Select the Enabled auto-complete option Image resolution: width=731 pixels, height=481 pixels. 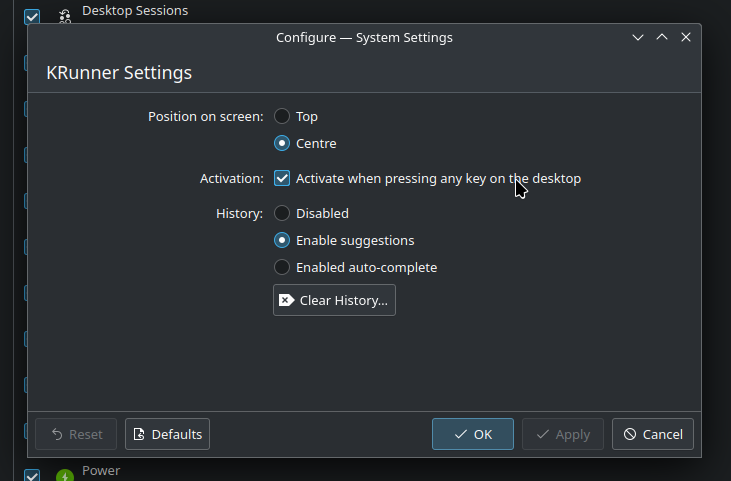pos(283,267)
